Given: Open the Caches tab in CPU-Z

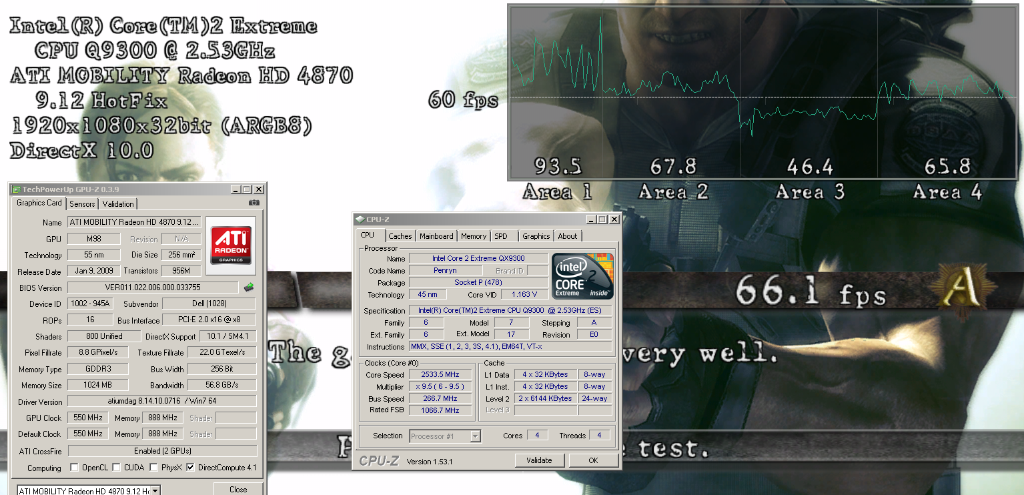Looking at the screenshot, I should click(400, 236).
